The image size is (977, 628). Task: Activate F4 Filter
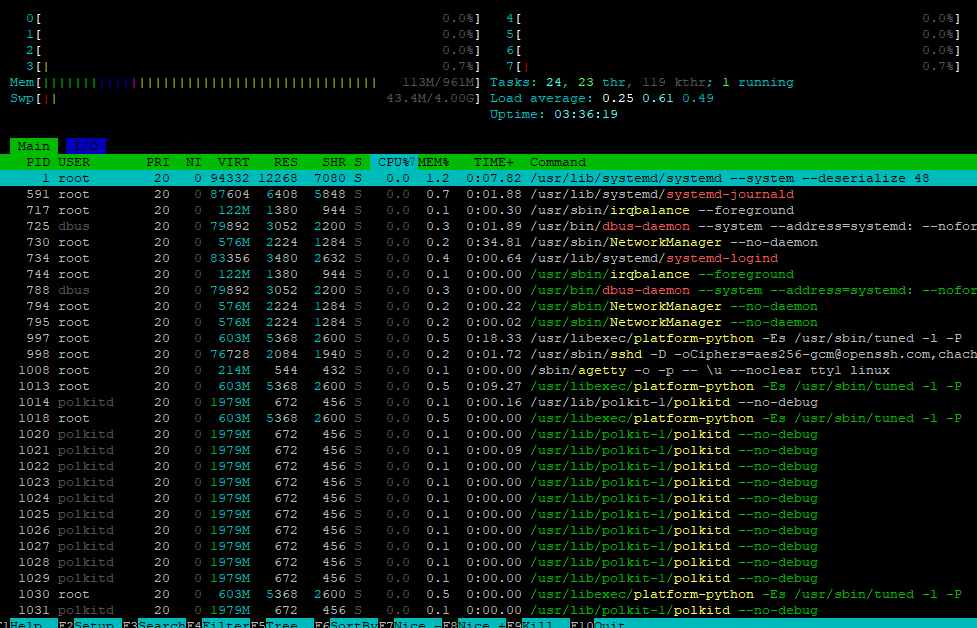tap(217, 624)
